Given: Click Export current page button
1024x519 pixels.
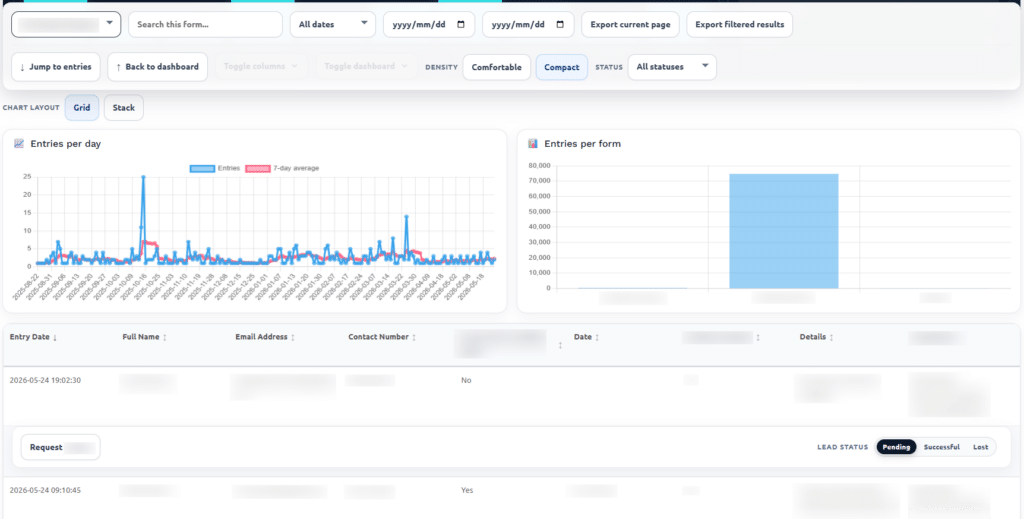Looking at the screenshot, I should pyautogui.click(x=630, y=25).
